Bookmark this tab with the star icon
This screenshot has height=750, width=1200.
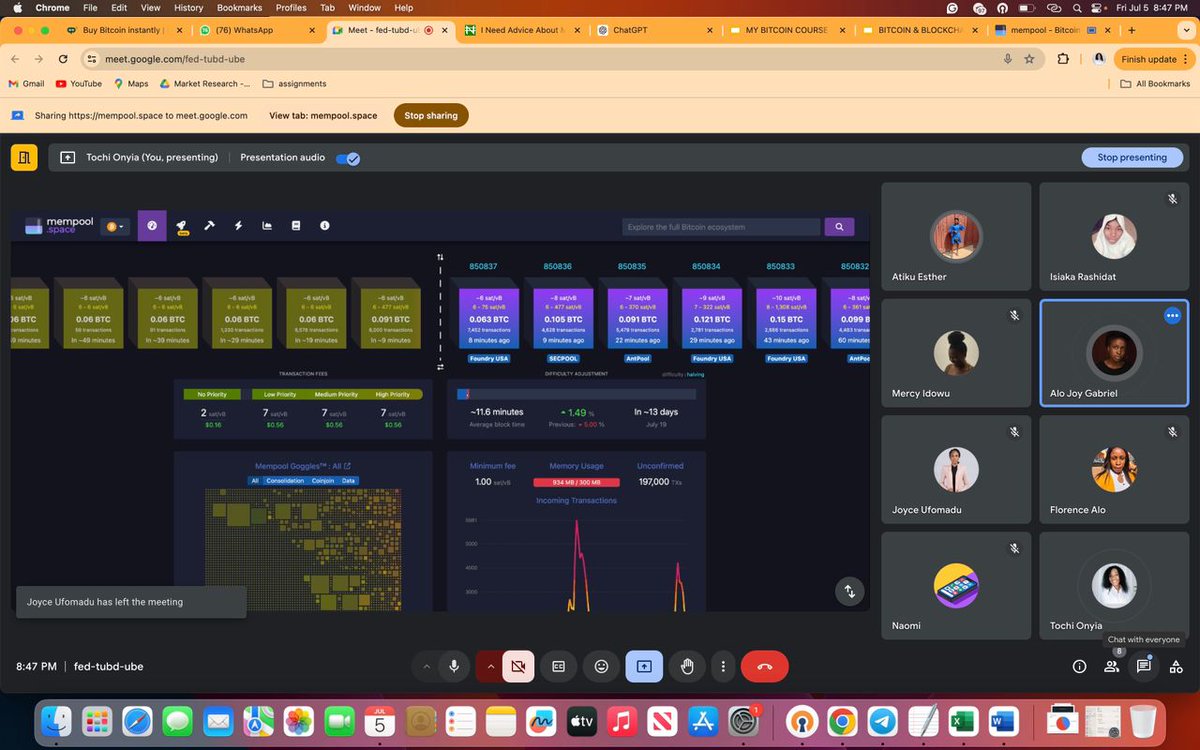pos(1029,59)
